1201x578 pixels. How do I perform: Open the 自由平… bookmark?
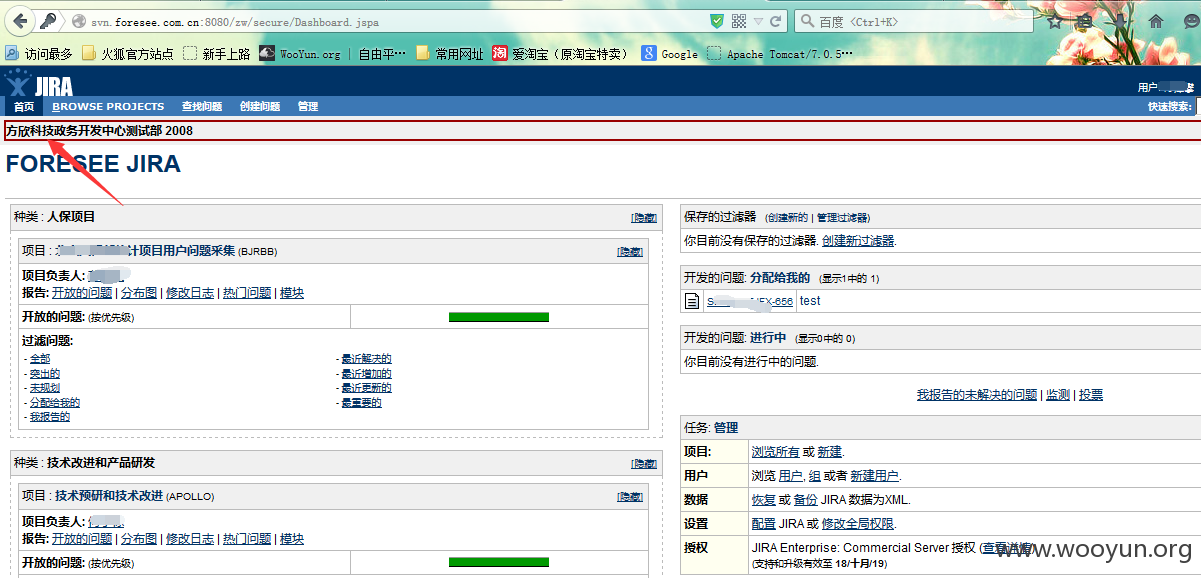coord(382,54)
